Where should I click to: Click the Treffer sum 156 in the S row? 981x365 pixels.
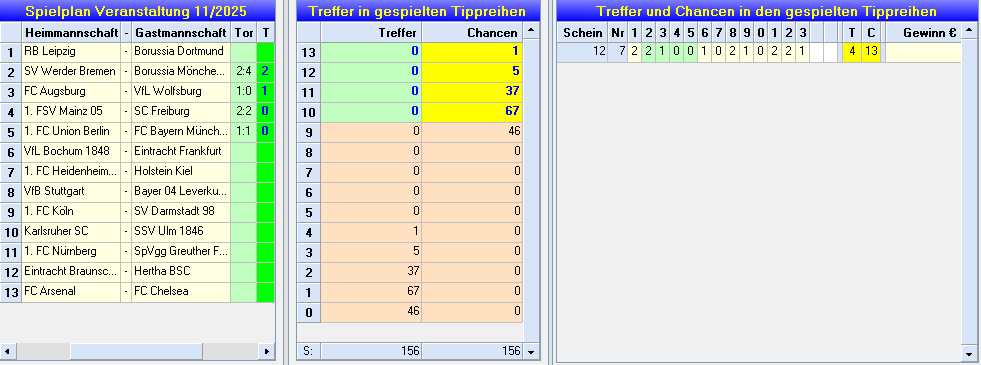371,351
